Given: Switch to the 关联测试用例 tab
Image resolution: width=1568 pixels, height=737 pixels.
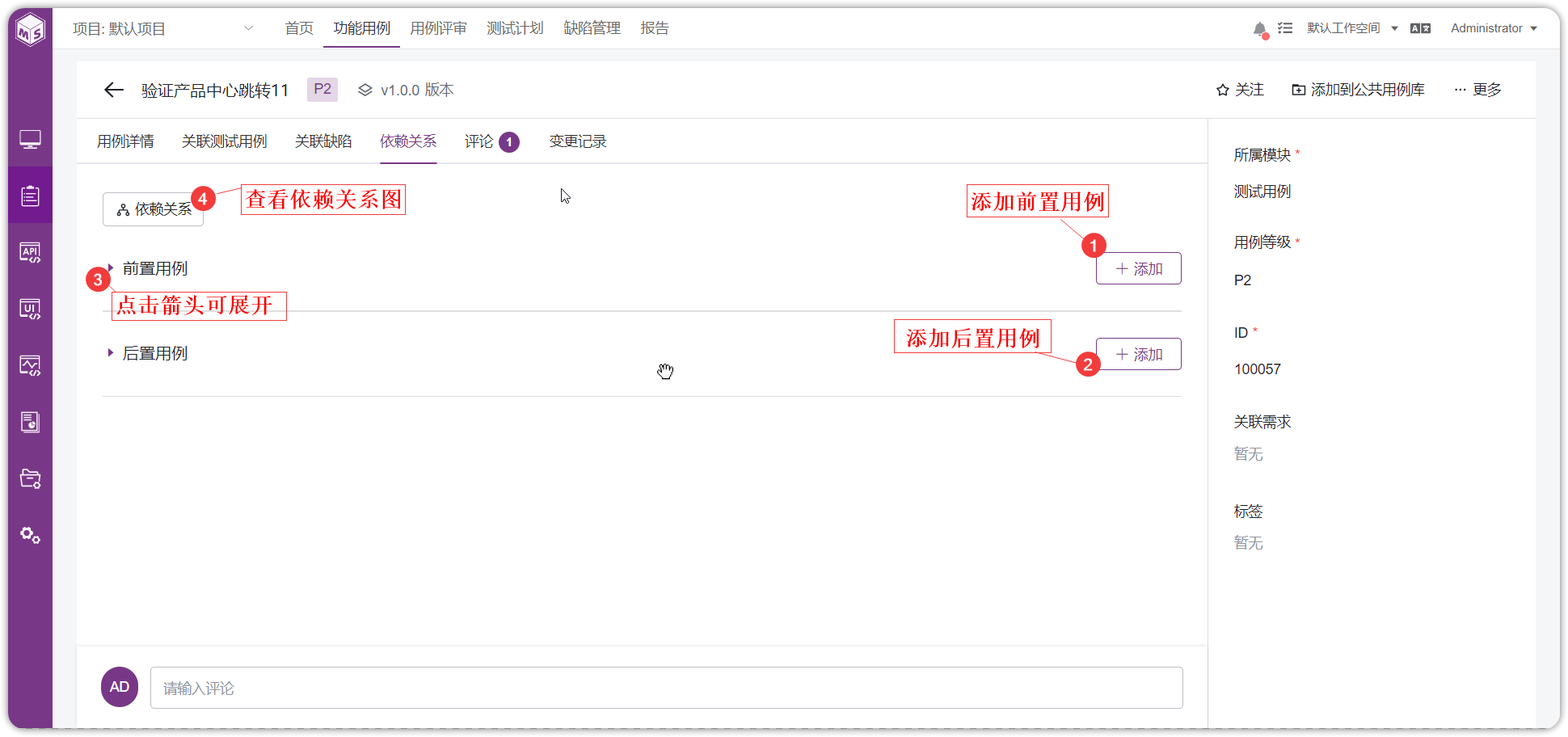Looking at the screenshot, I should click(x=224, y=141).
